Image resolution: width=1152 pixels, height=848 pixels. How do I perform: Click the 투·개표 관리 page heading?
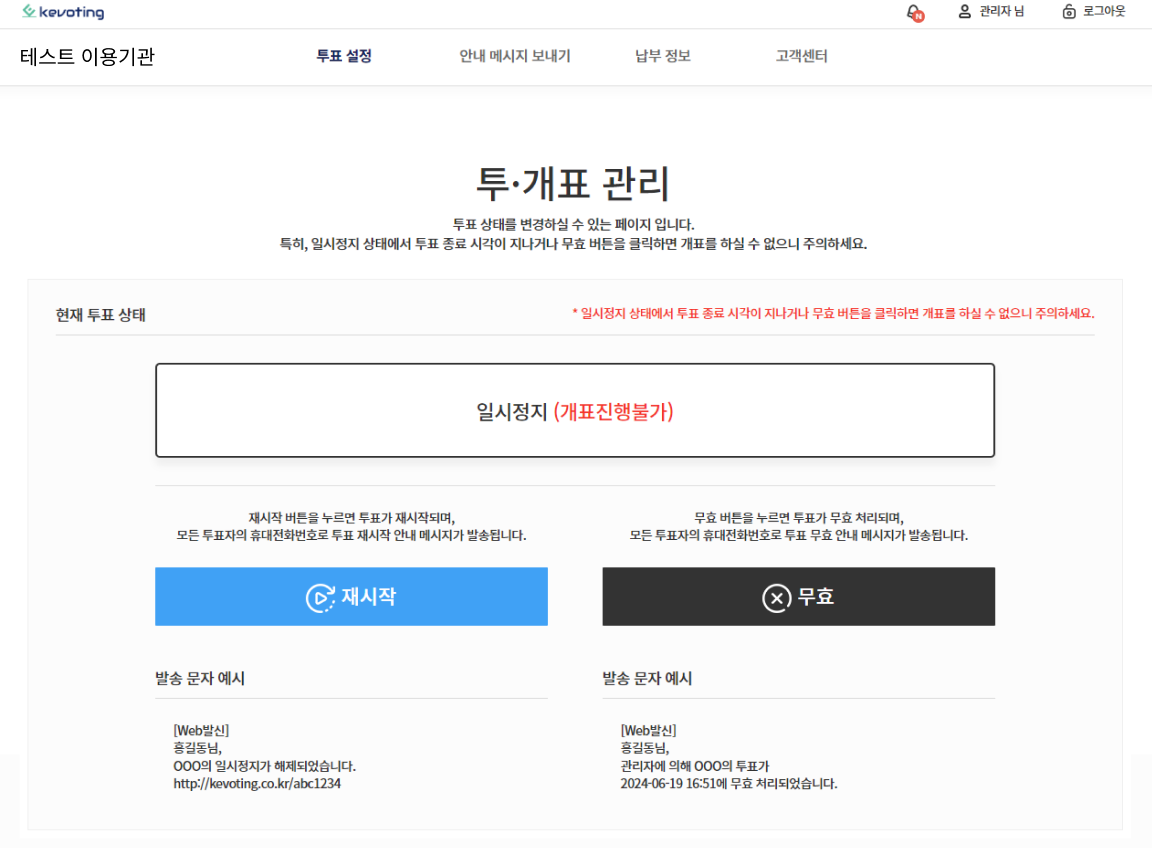pos(573,184)
